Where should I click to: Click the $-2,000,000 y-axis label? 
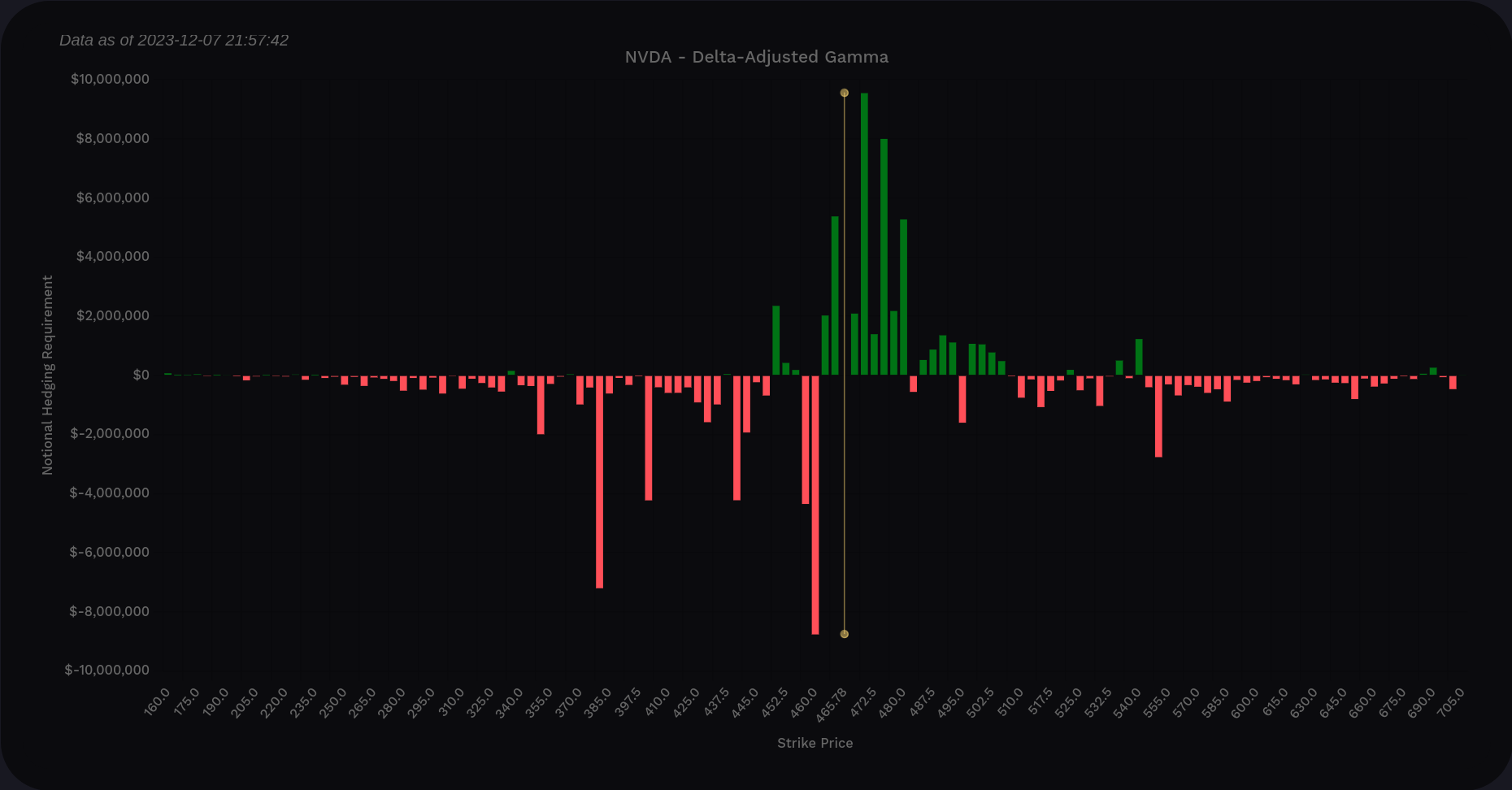(x=110, y=433)
